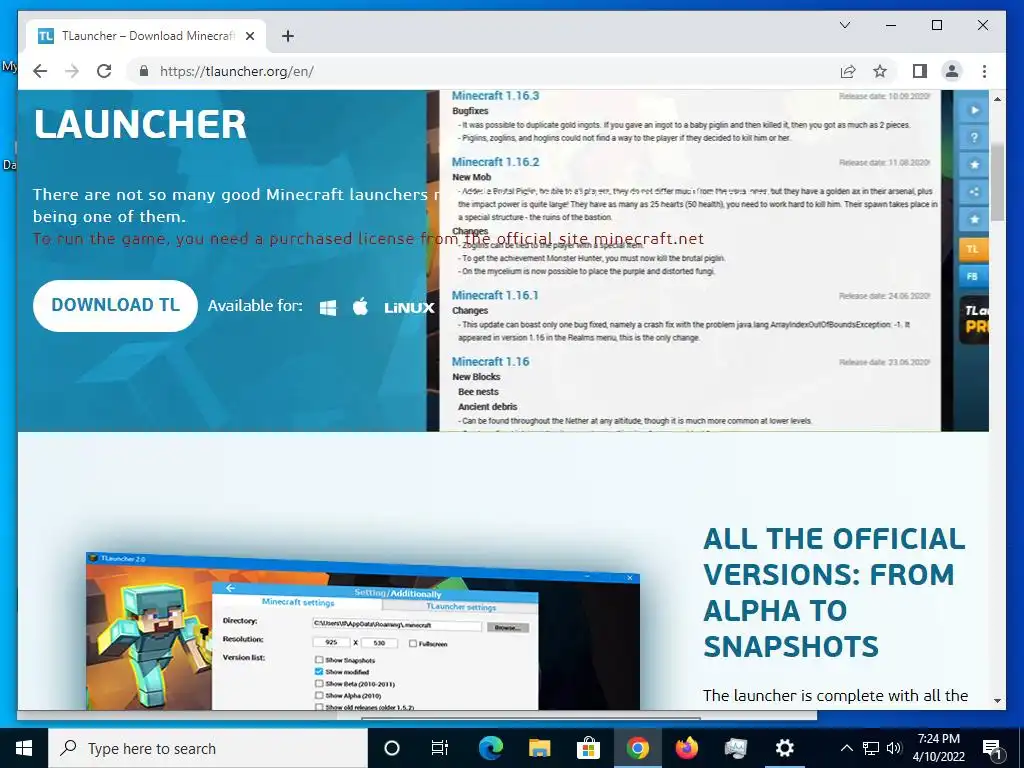This screenshot has height=768, width=1024.
Task: Open Cortana circle icon on taskbar
Action: (392, 748)
